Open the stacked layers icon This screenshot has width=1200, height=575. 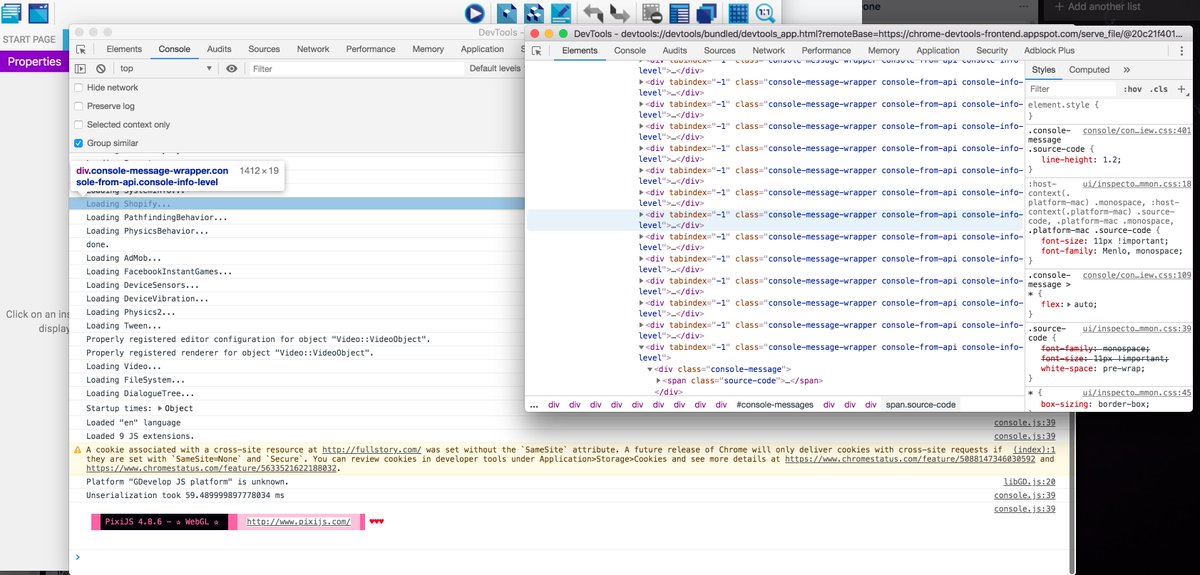pyautogui.click(x=707, y=13)
